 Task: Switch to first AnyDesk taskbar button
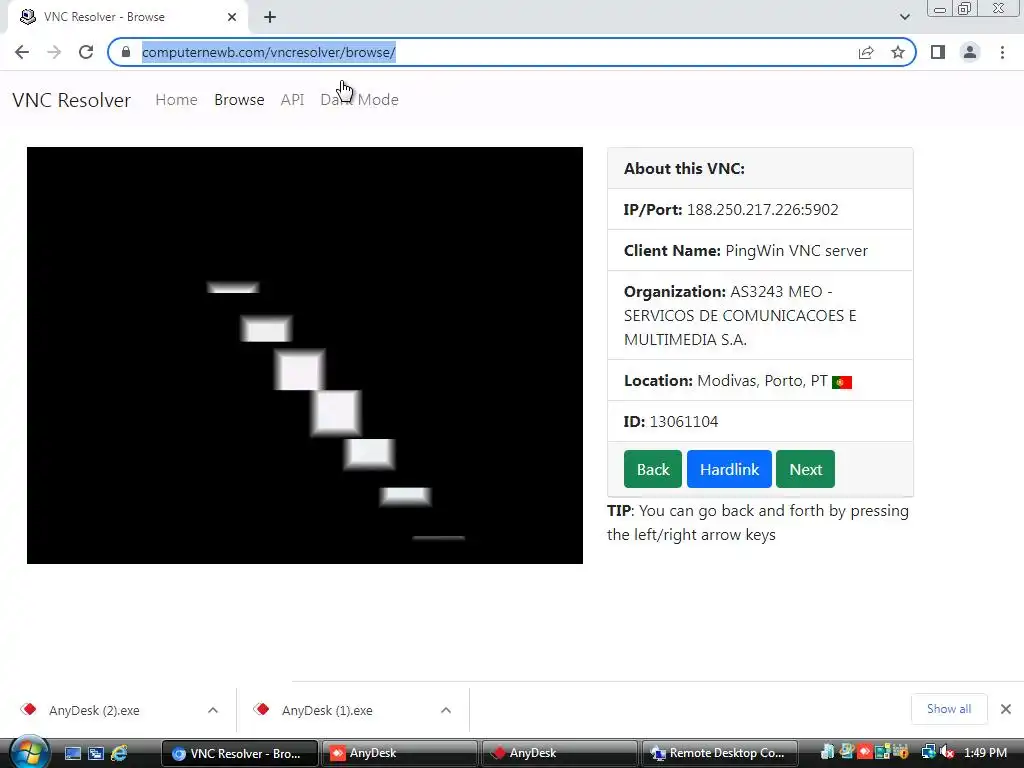coord(399,753)
